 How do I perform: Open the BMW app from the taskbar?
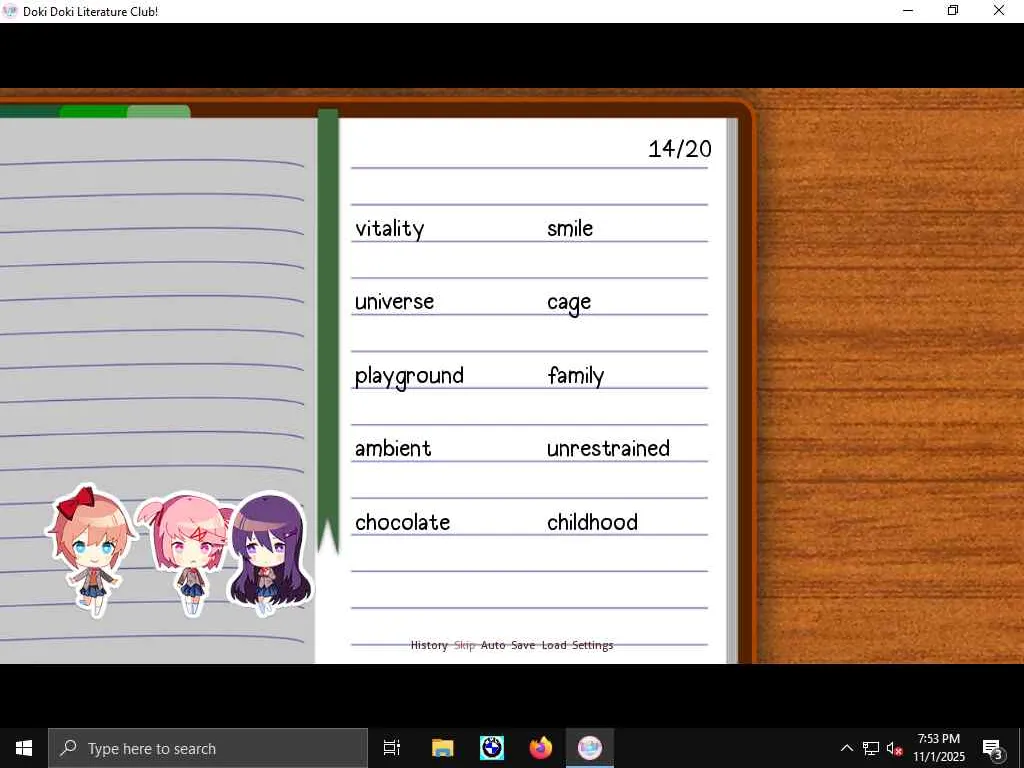[492, 748]
